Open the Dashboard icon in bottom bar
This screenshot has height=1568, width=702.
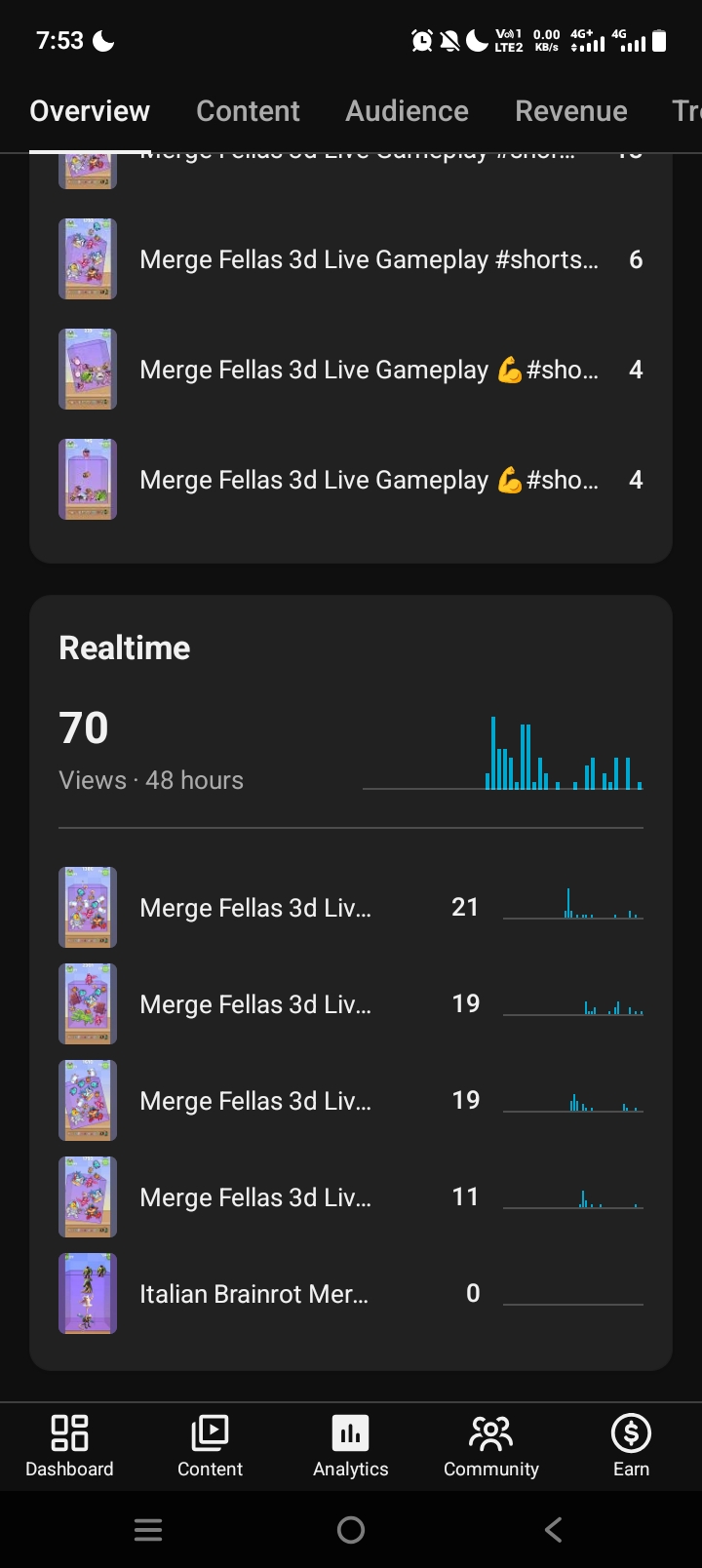69,1432
